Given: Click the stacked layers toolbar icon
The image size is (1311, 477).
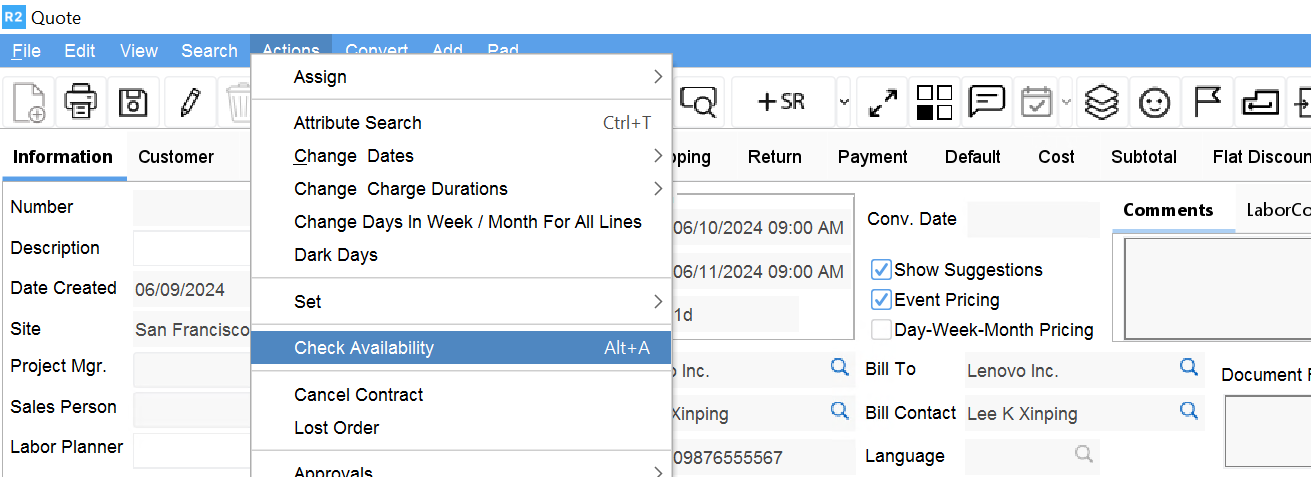Looking at the screenshot, I should 1102,102.
